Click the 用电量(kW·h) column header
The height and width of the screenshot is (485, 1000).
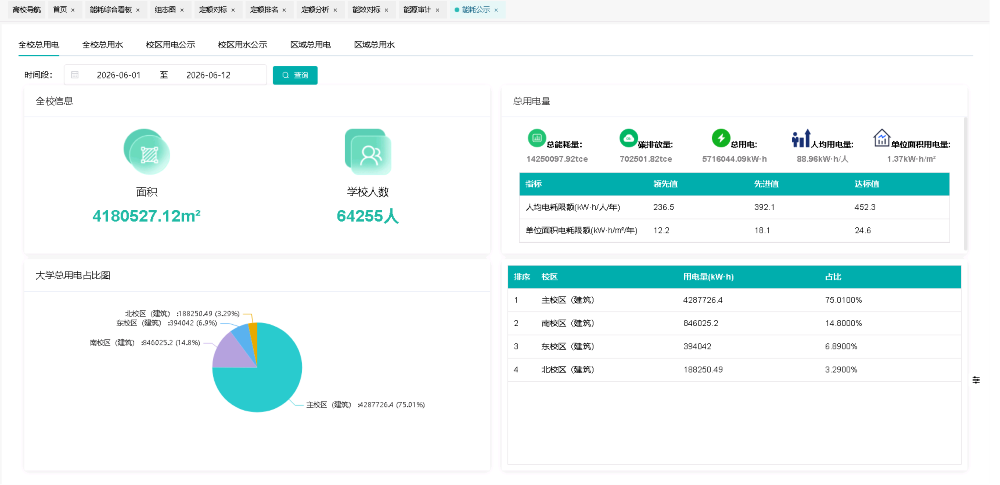click(x=709, y=277)
